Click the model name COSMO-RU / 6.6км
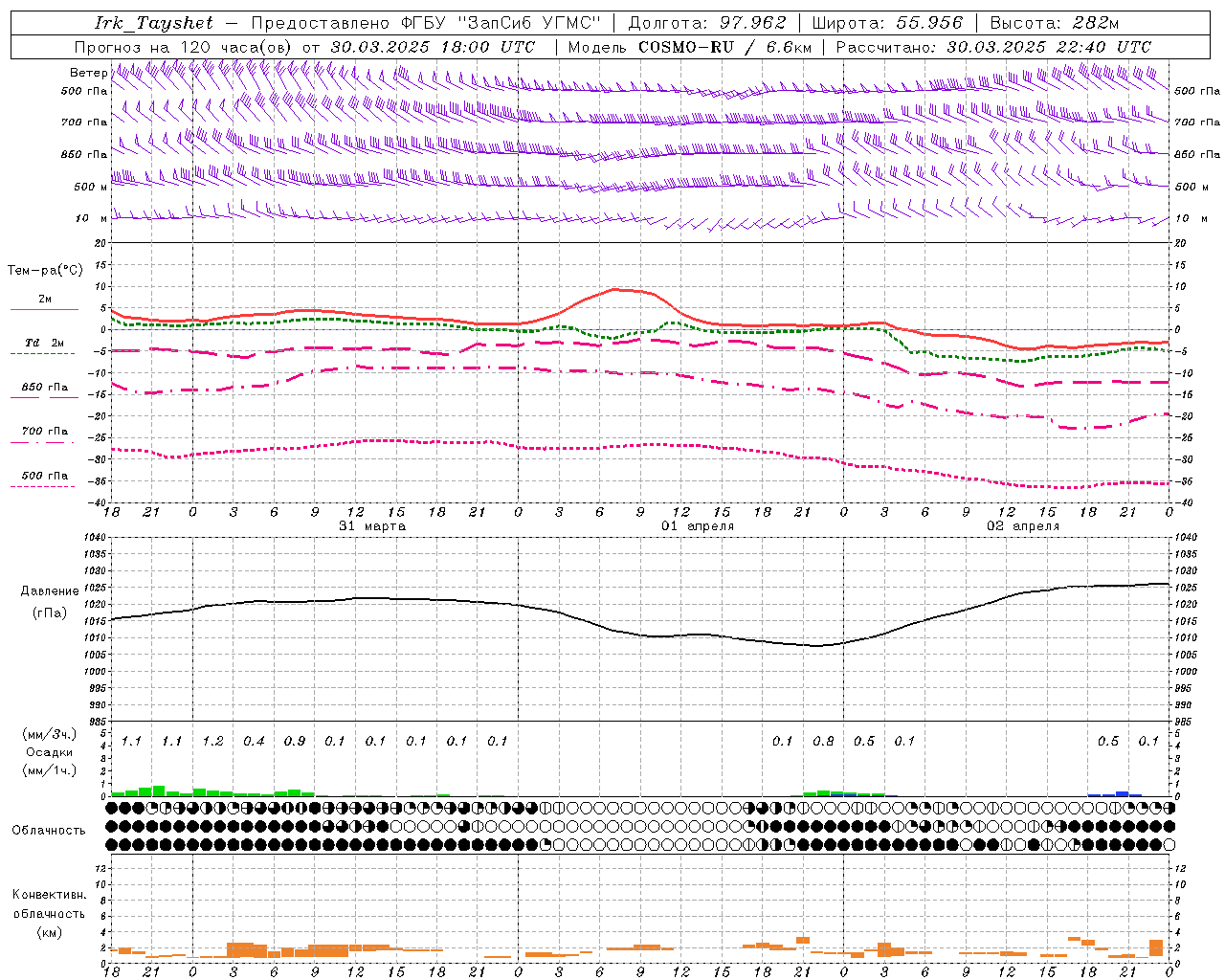1225x980 pixels. [725, 47]
